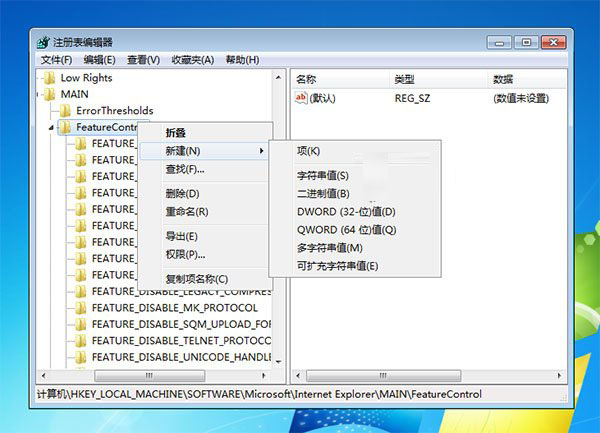Click tree pane scroll up arrow
The image size is (600, 433).
(x=278, y=78)
